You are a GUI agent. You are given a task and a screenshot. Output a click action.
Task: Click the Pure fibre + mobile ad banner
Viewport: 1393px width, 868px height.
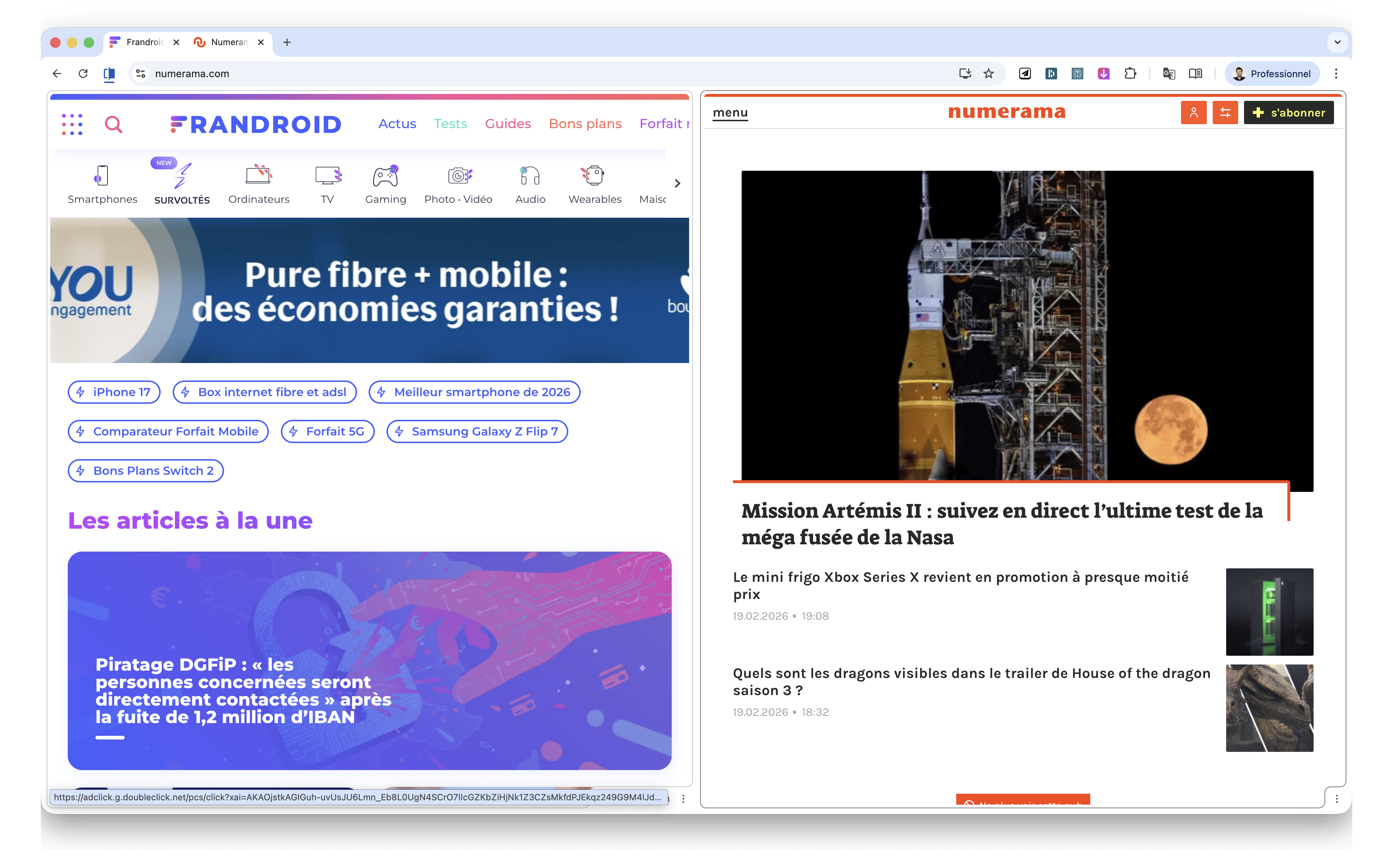(x=369, y=290)
